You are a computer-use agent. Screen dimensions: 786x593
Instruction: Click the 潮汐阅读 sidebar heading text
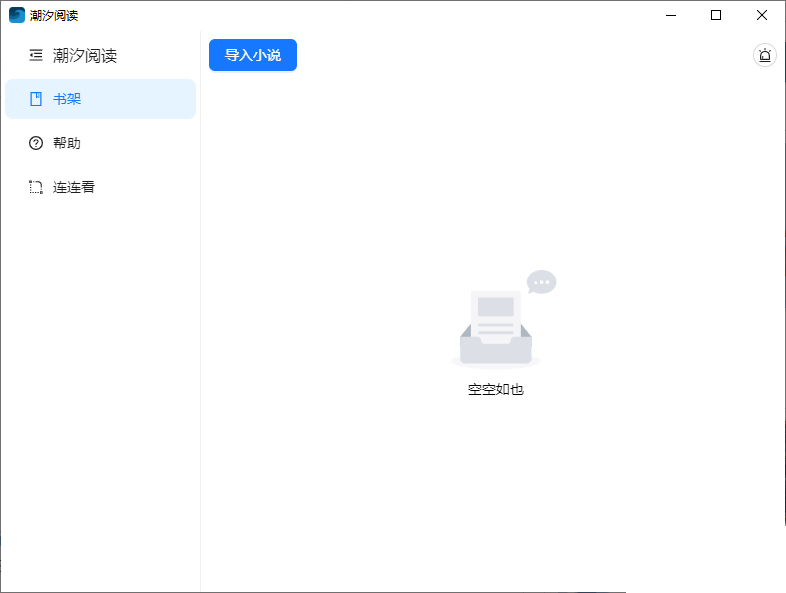[85, 55]
